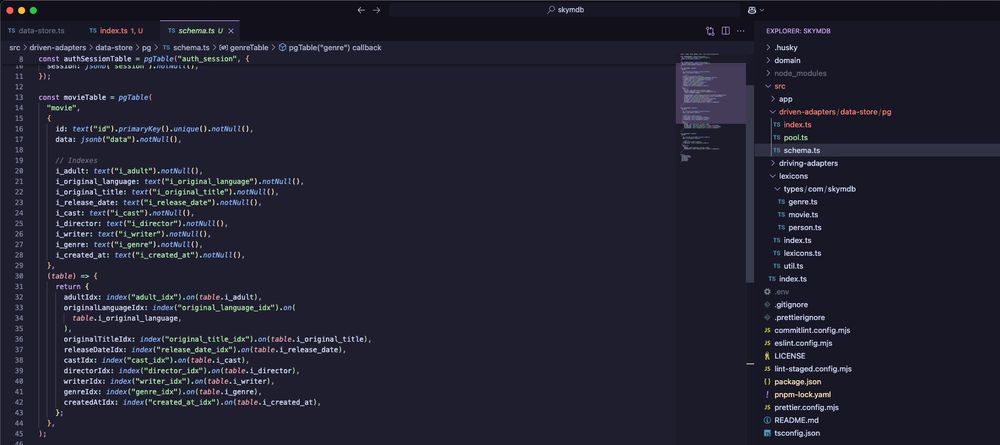Click the // Indexes comment
The width and height of the screenshot is (1000, 445).
(x=76, y=160)
